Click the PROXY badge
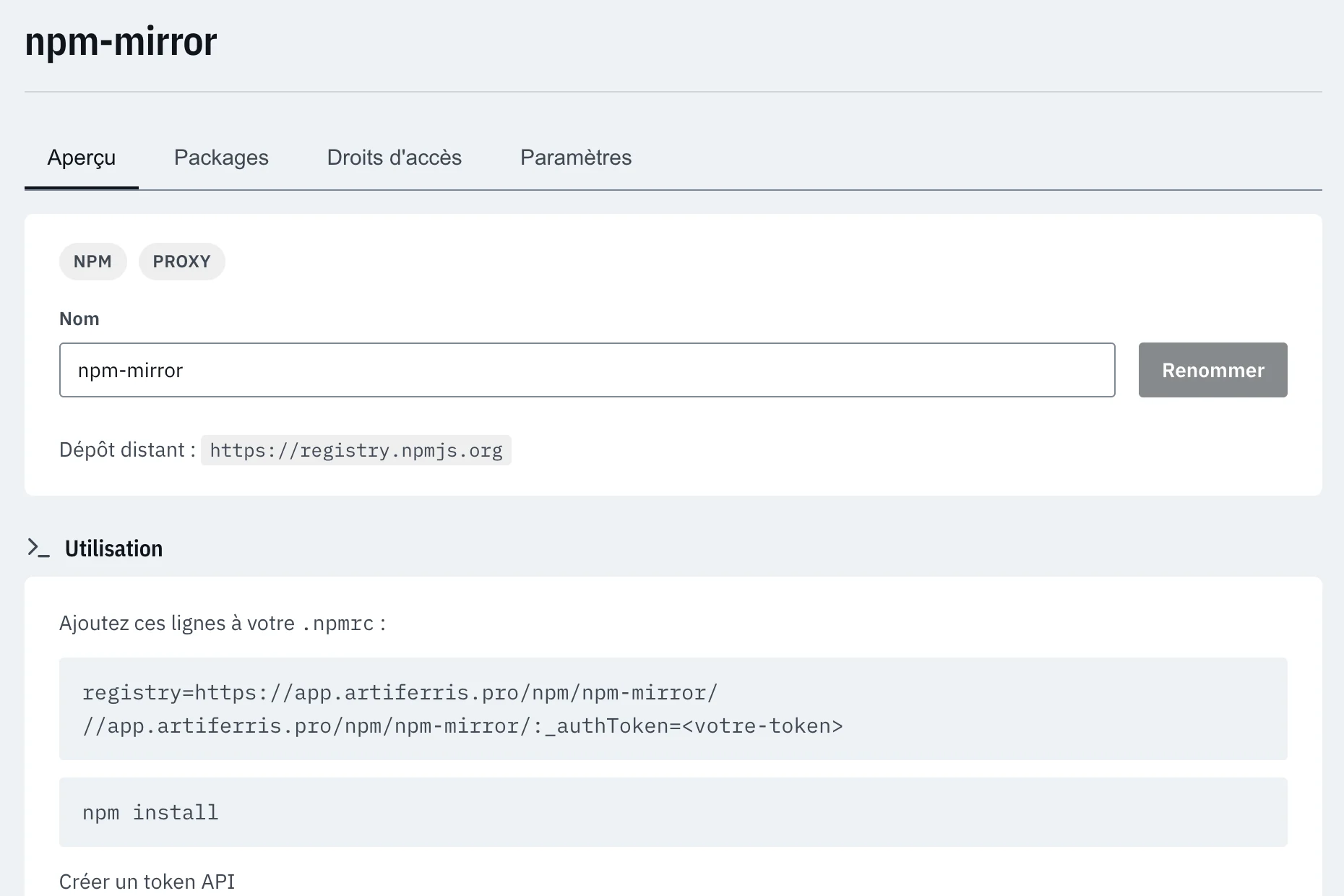 [181, 262]
